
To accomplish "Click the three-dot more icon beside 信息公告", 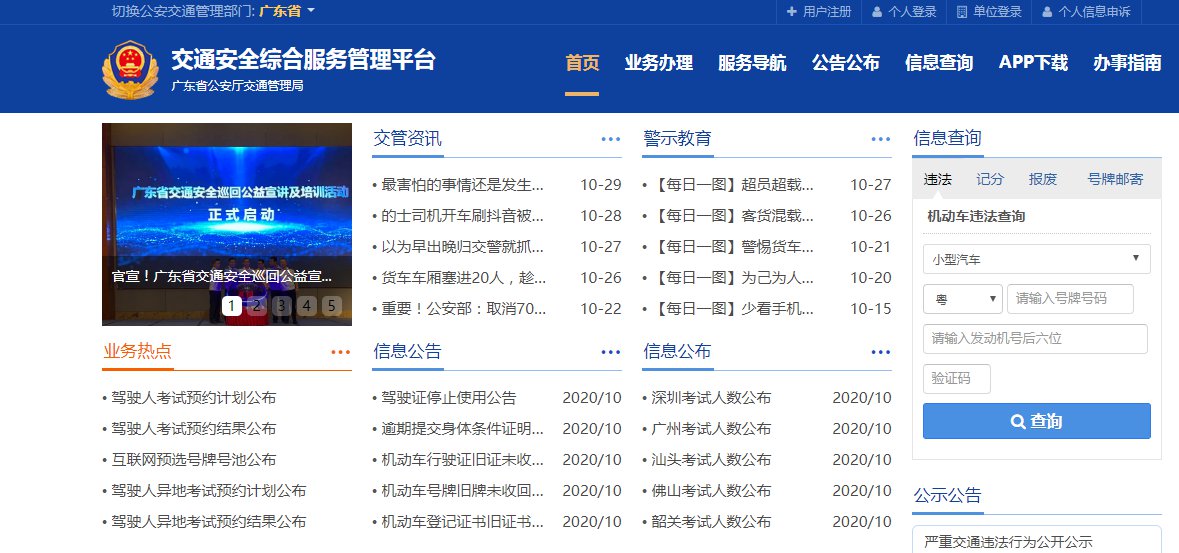I will [611, 352].
